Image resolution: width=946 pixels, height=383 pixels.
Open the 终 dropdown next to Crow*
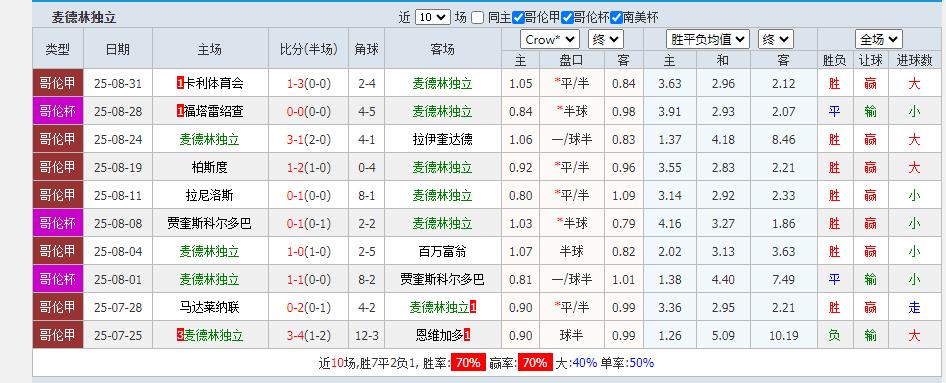tap(605, 40)
